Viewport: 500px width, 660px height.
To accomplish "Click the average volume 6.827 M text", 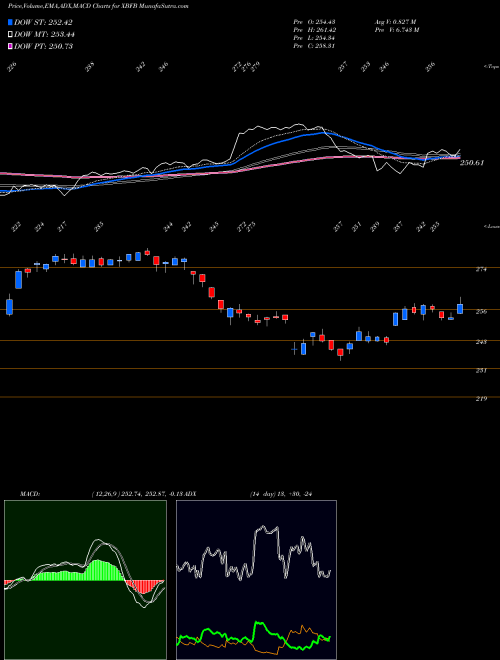I will (x=395, y=21).
